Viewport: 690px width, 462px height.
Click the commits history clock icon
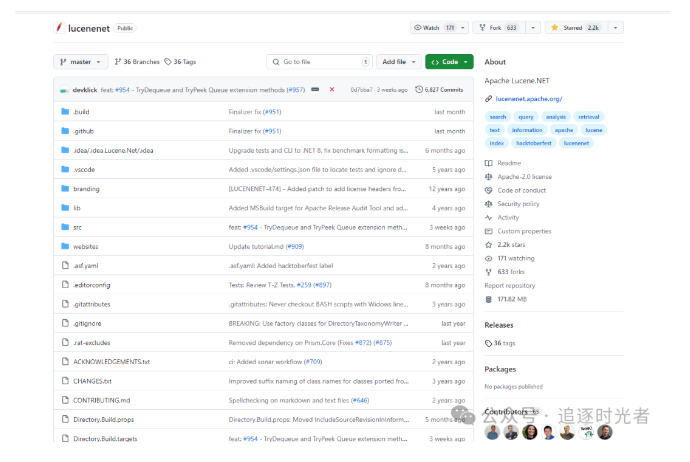point(419,89)
